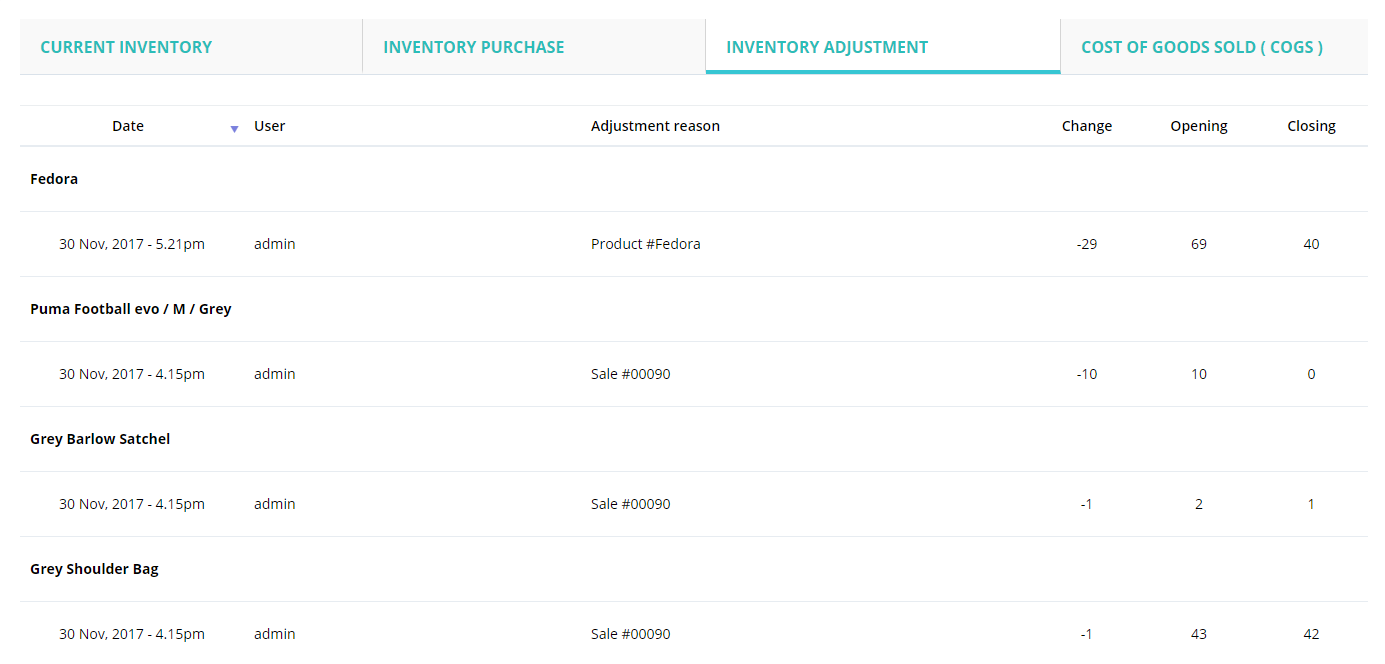
Task: Open Sale #00090 under Grey Shoulder Bag
Action: [630, 634]
